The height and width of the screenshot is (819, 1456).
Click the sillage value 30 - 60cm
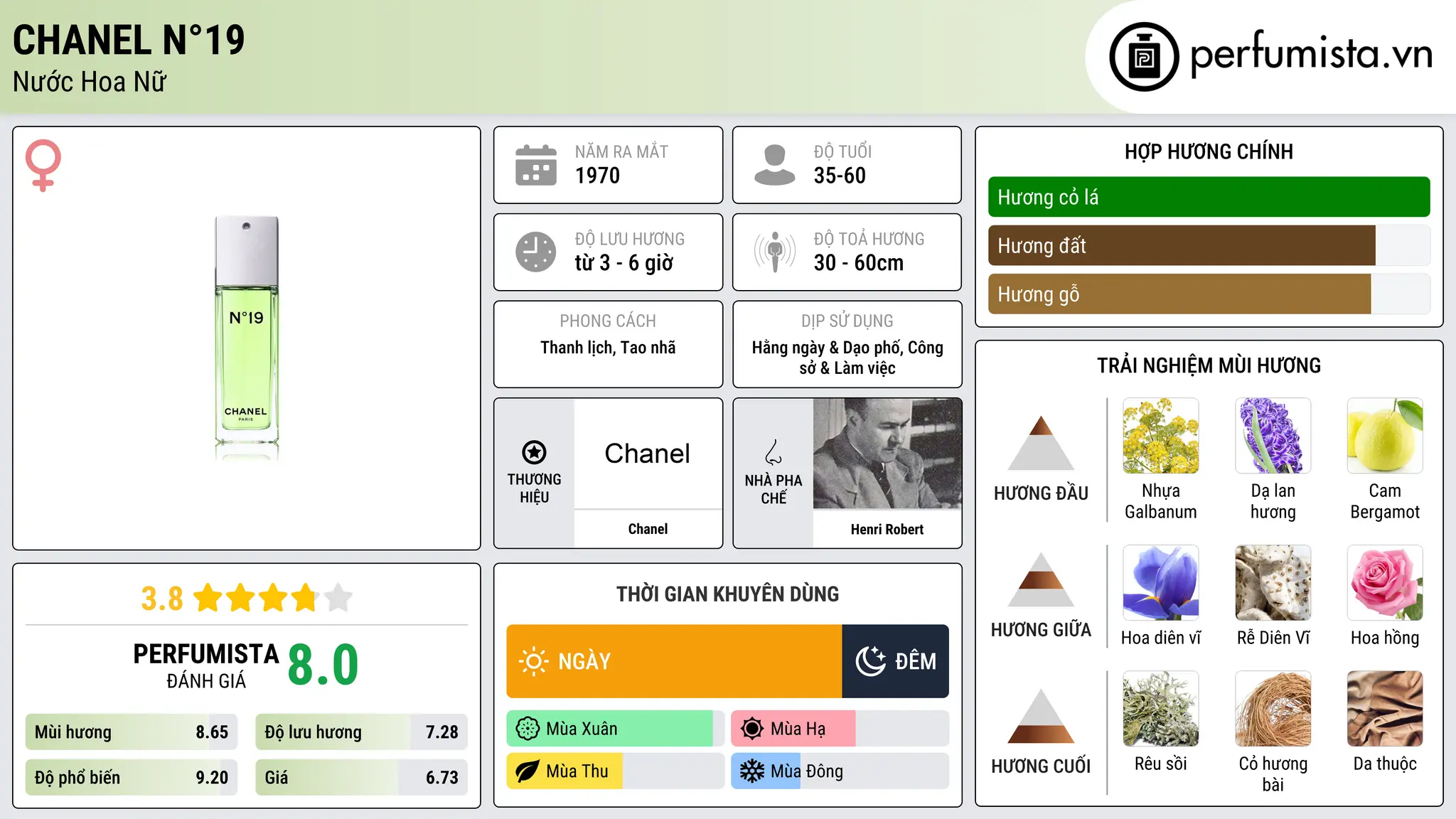(859, 263)
